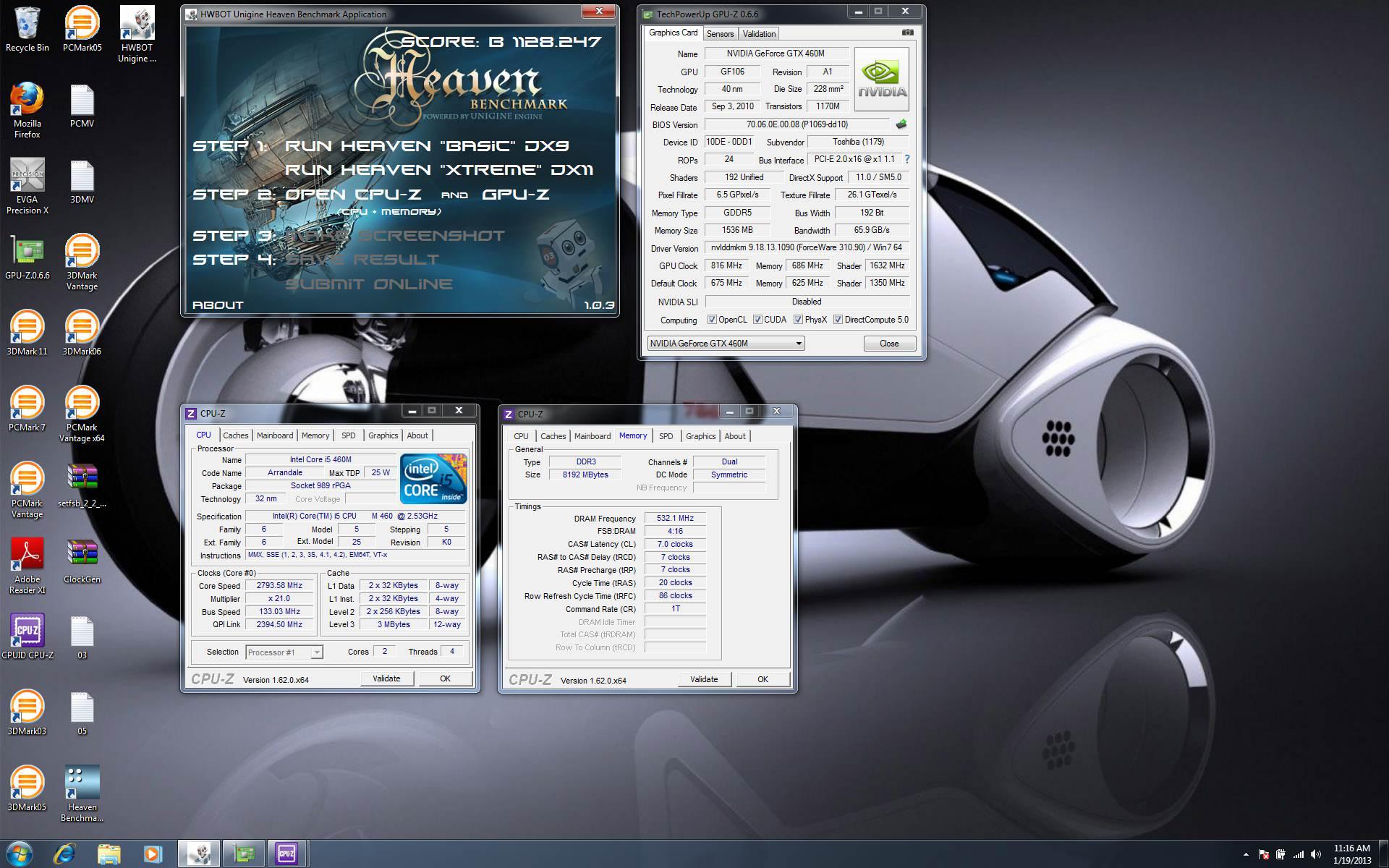Open Windows Explorer folder in taskbar
The width and height of the screenshot is (1389, 868).
coord(109,854)
